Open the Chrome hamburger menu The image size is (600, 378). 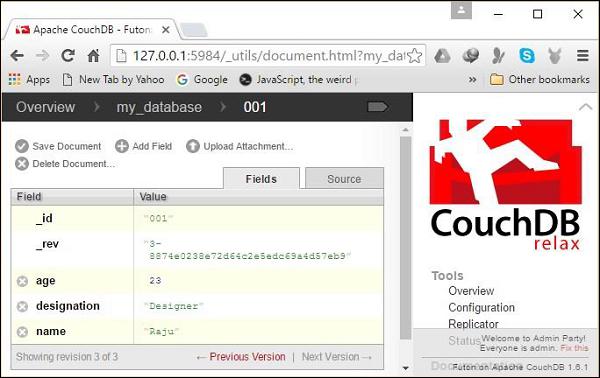tap(583, 56)
